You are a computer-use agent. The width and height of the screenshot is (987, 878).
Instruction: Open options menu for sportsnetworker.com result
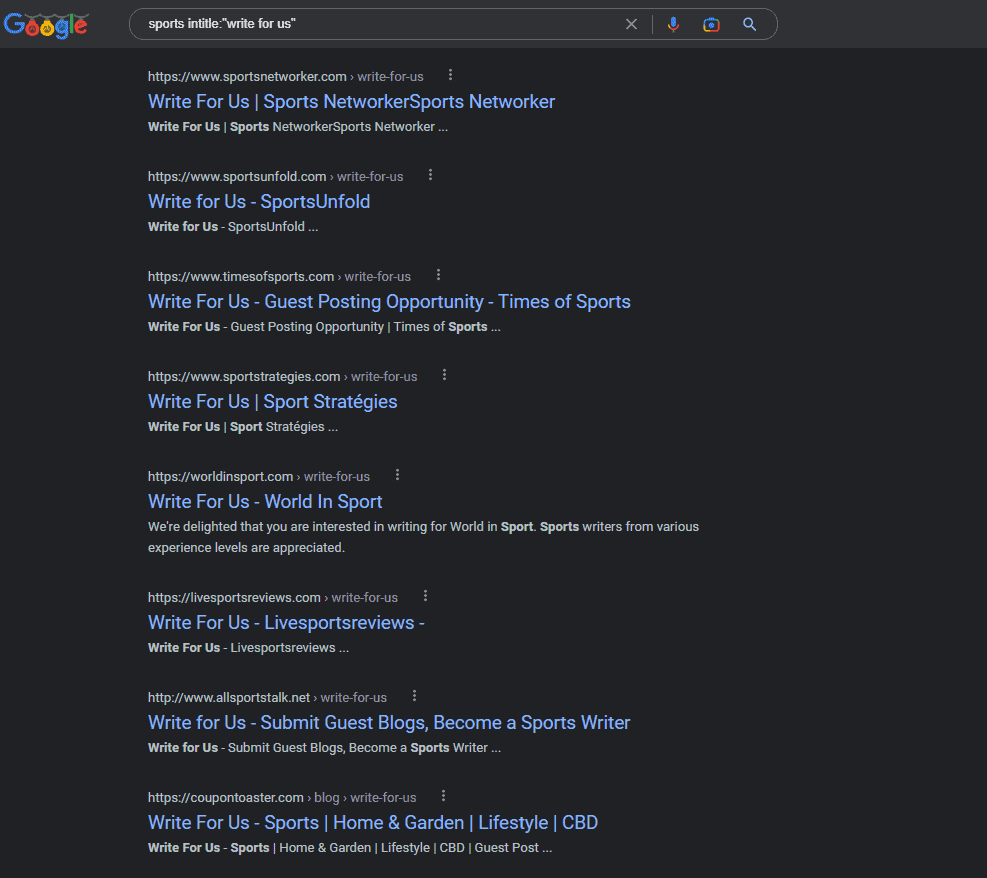coord(450,75)
